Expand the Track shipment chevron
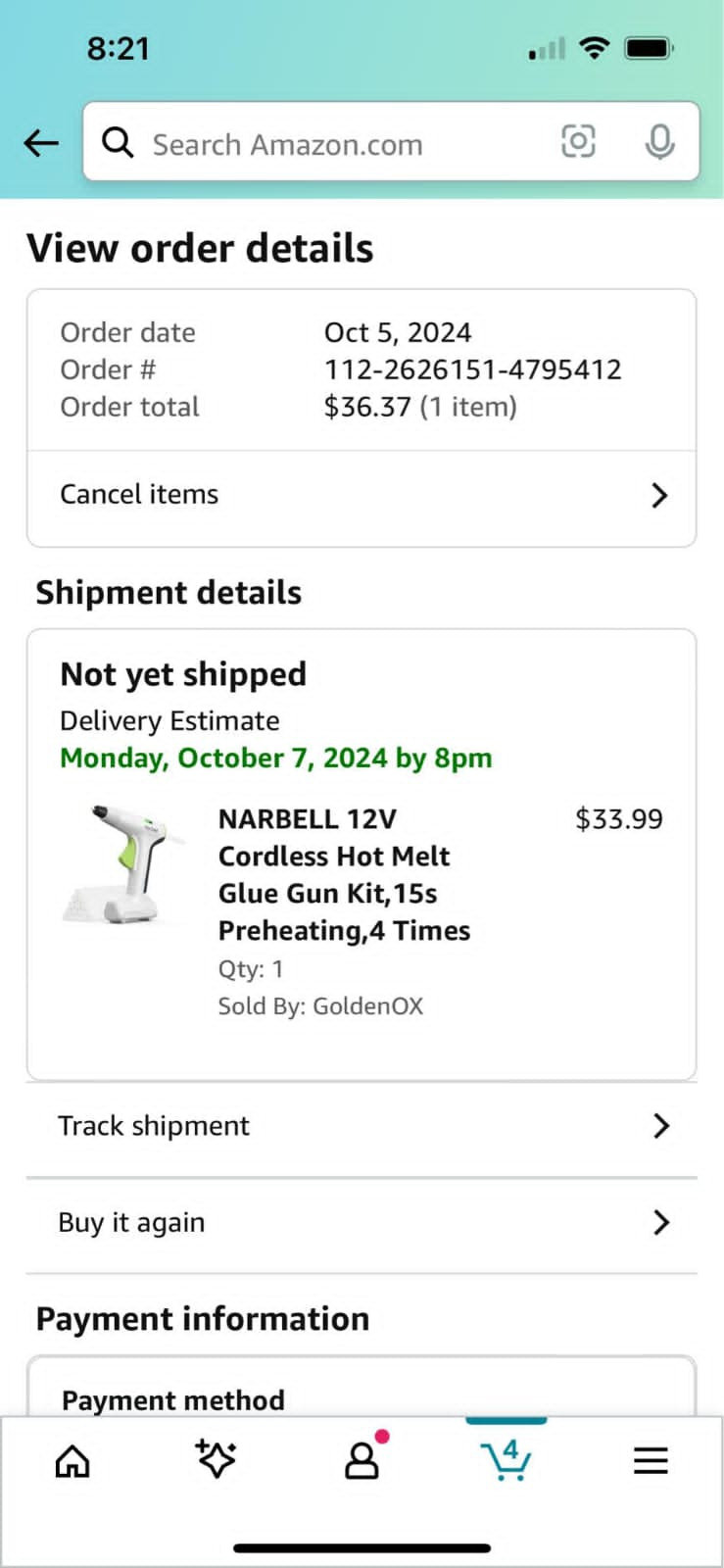Screen dimensions: 724x1568 pos(661,1126)
